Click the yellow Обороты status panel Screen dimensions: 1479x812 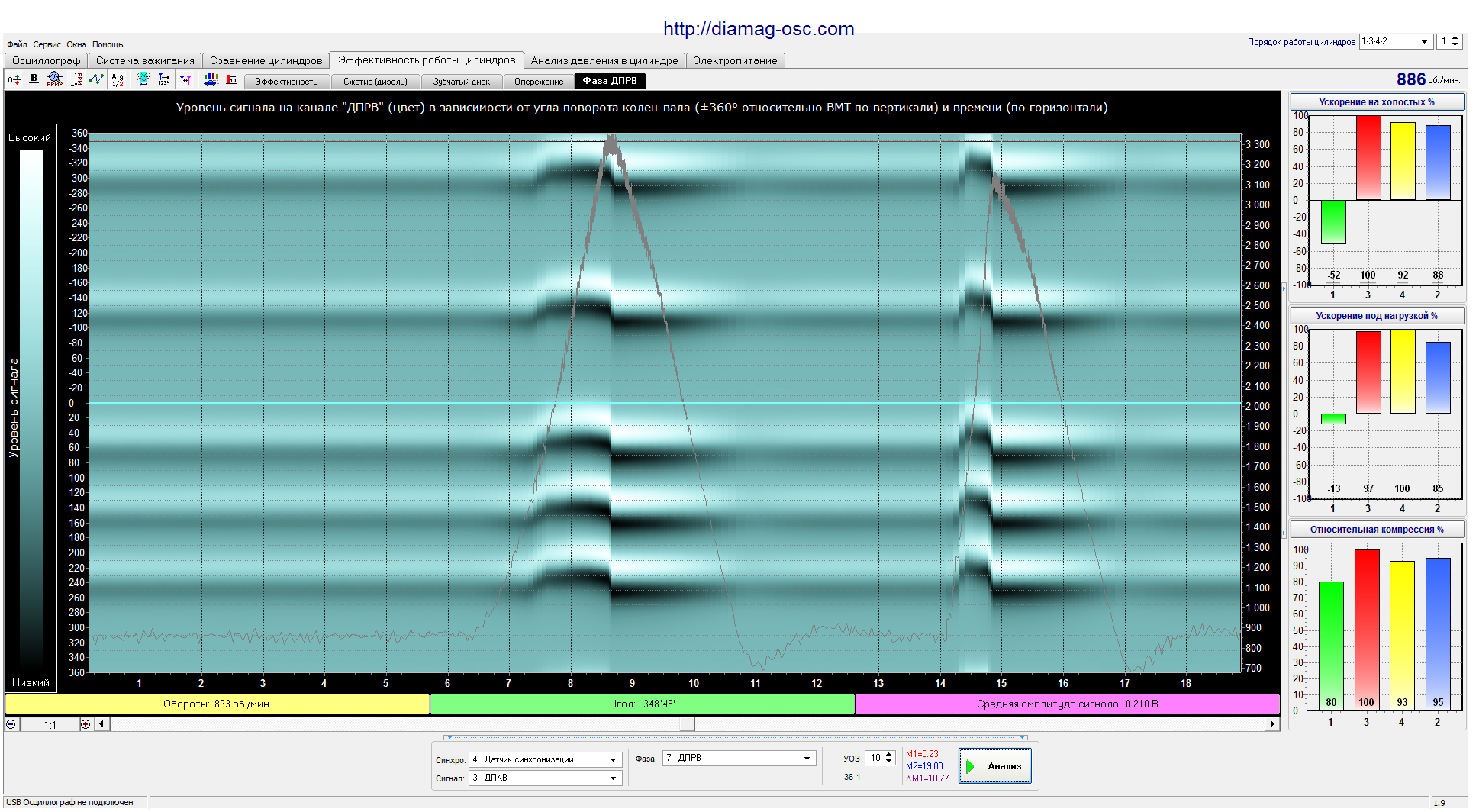[x=217, y=704]
